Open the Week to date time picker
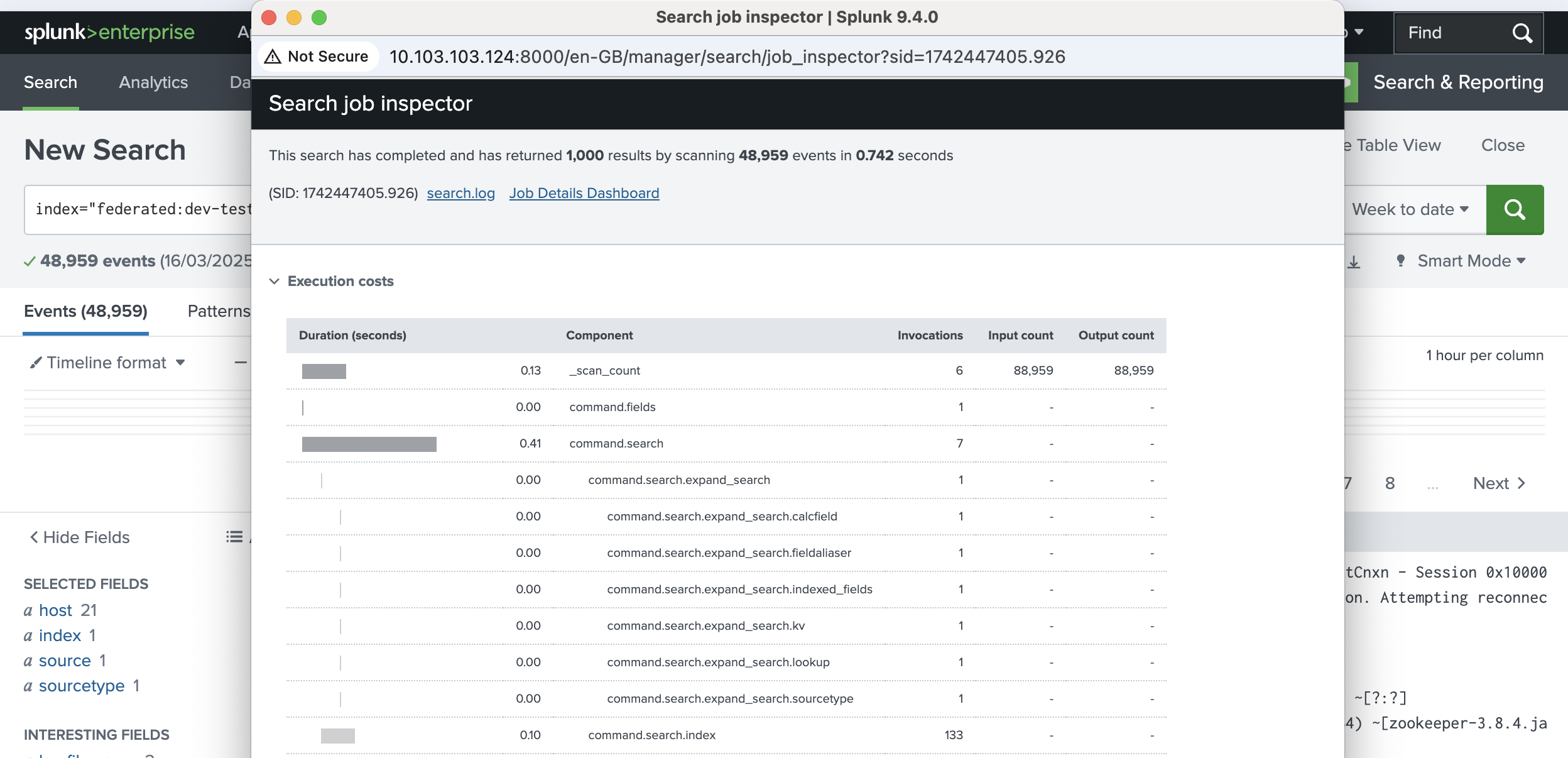1568x758 pixels. (x=1410, y=209)
